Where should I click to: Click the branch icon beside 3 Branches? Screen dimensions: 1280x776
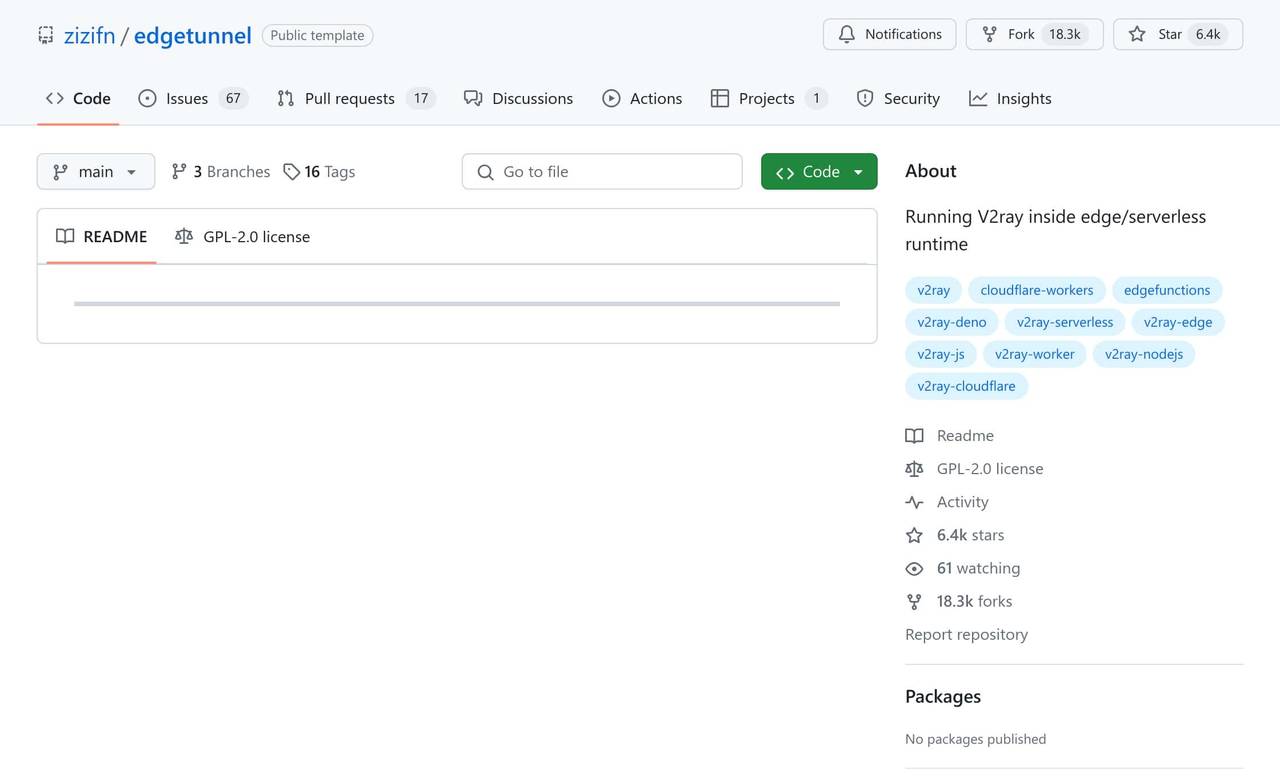tap(179, 171)
